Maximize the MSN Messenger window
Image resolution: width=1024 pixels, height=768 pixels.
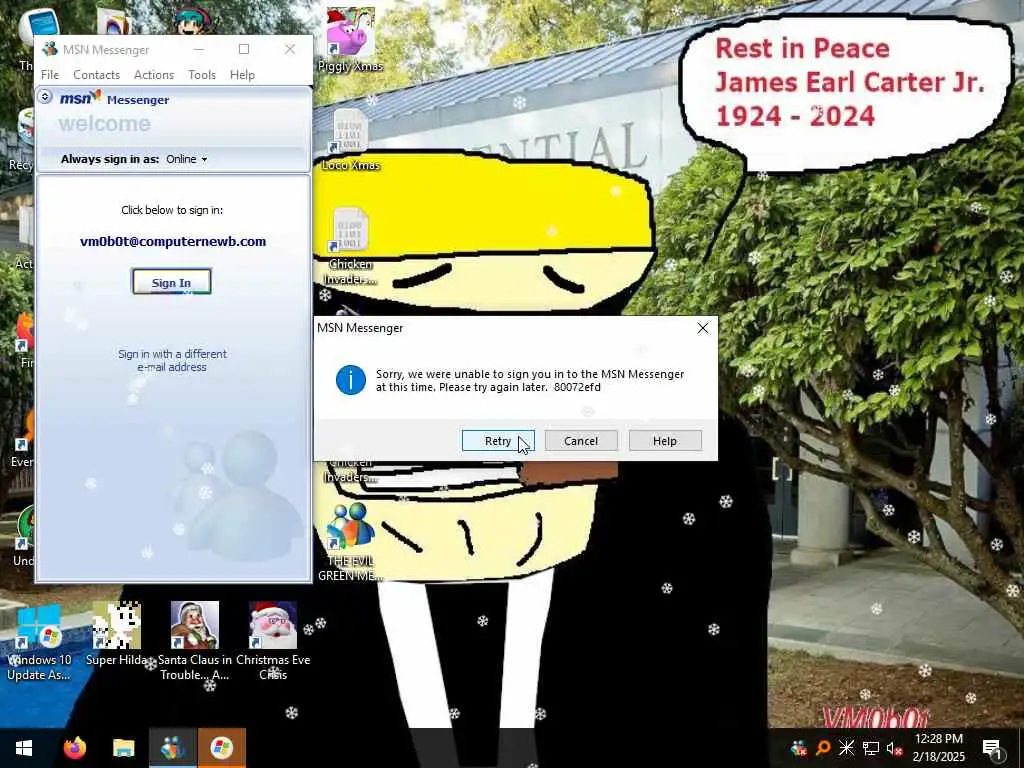click(244, 50)
